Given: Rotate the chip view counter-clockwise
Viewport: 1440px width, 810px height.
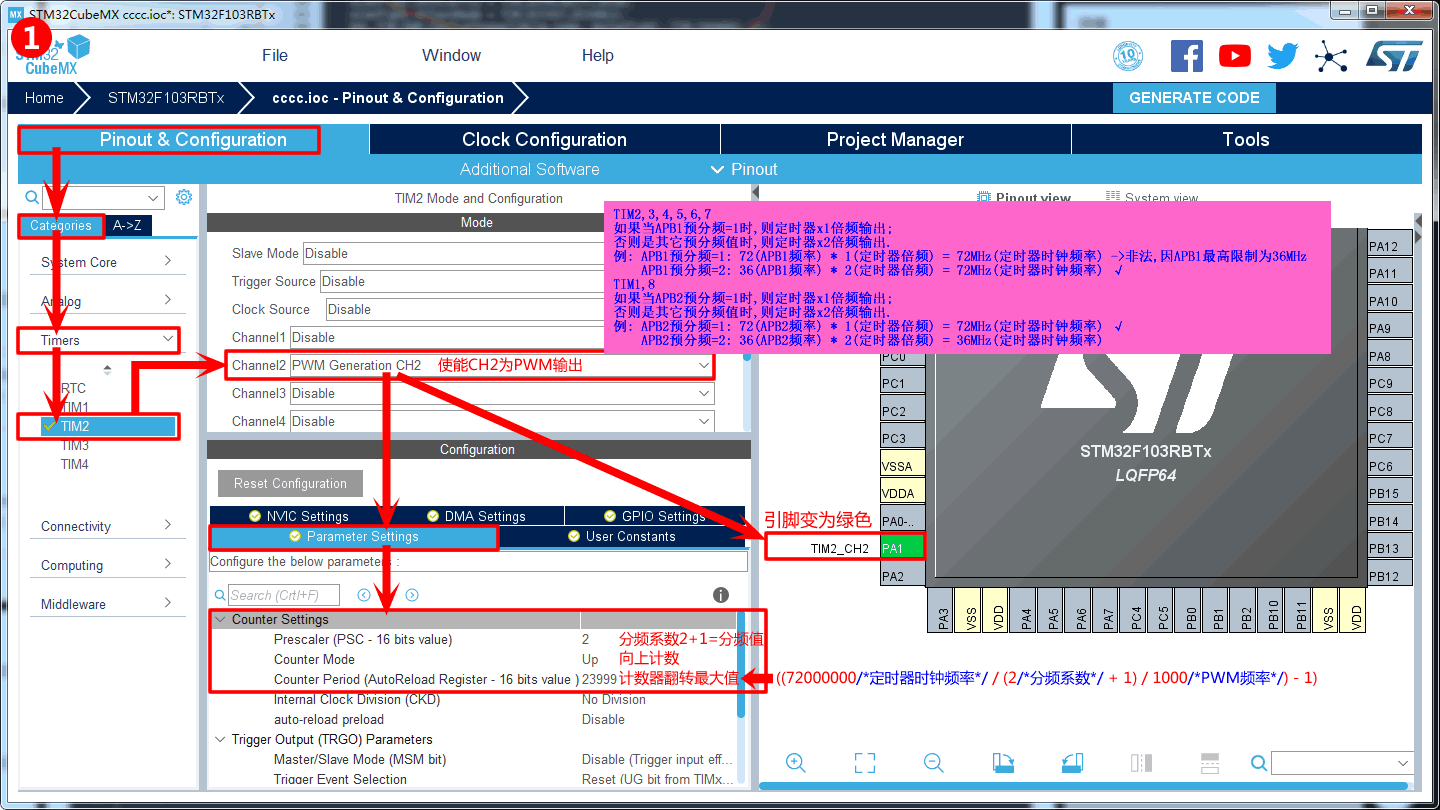Looking at the screenshot, I should [1072, 763].
